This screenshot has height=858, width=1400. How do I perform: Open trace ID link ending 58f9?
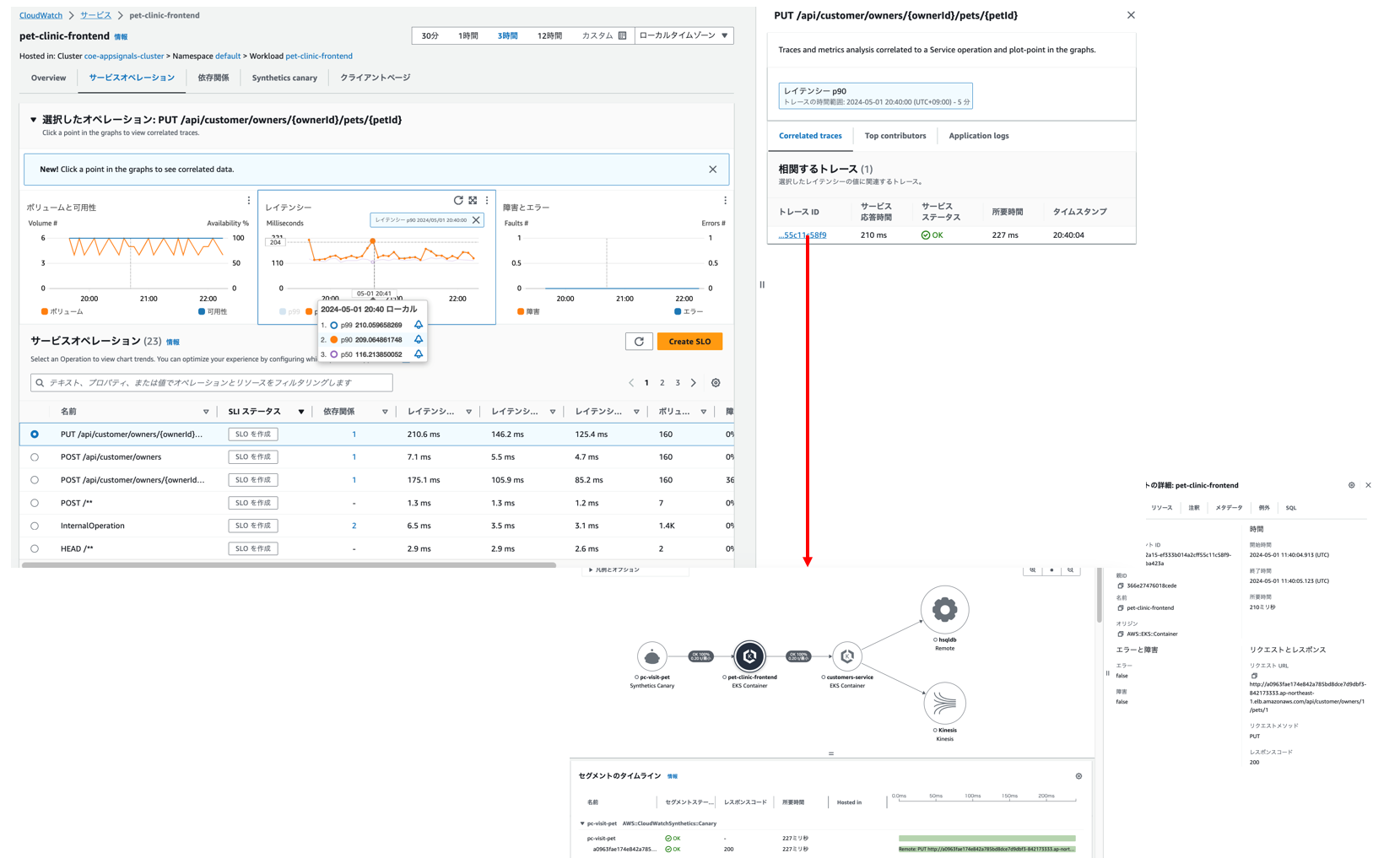(802, 235)
